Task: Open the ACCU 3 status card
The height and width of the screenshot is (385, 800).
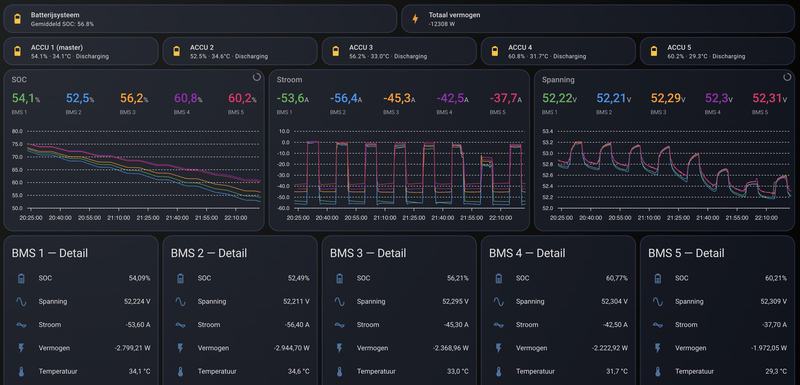Action: click(x=399, y=51)
